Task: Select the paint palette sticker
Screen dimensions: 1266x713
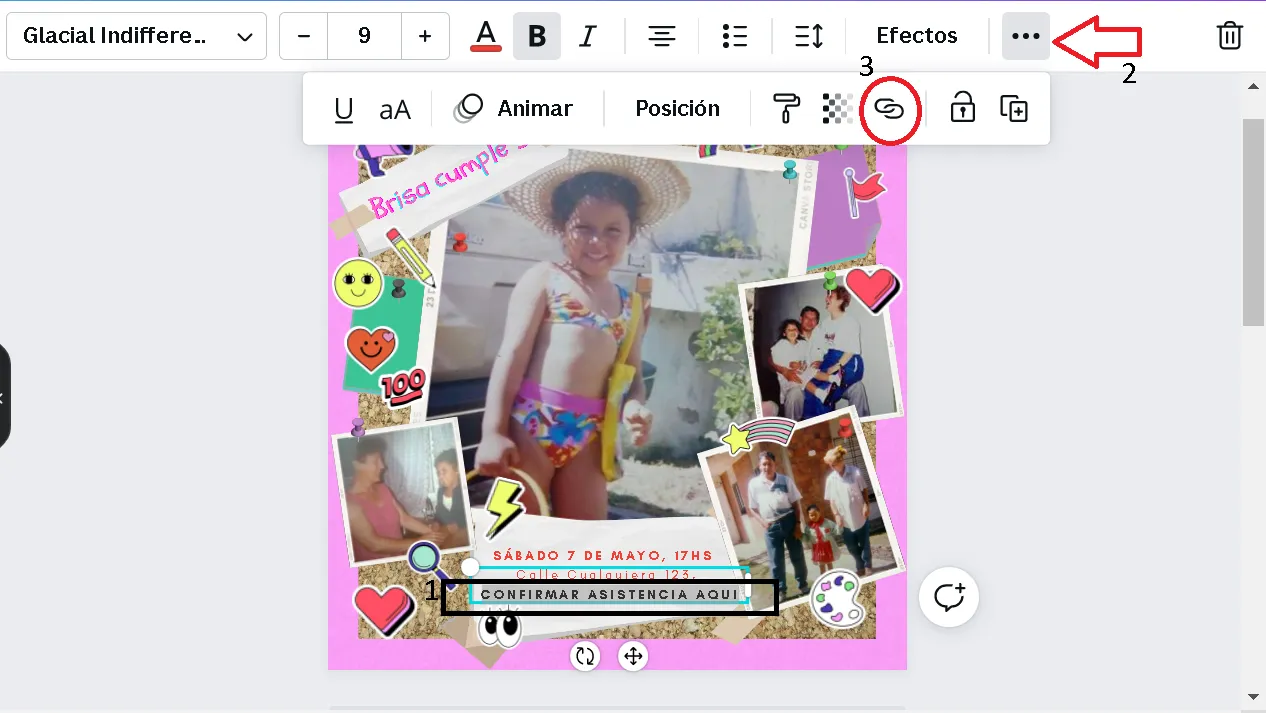Action: (836, 598)
